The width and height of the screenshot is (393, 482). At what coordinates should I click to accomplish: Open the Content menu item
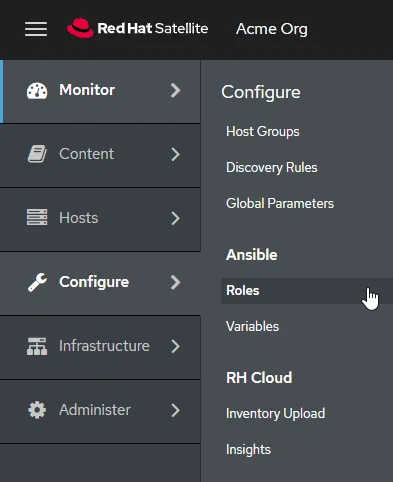(100, 155)
